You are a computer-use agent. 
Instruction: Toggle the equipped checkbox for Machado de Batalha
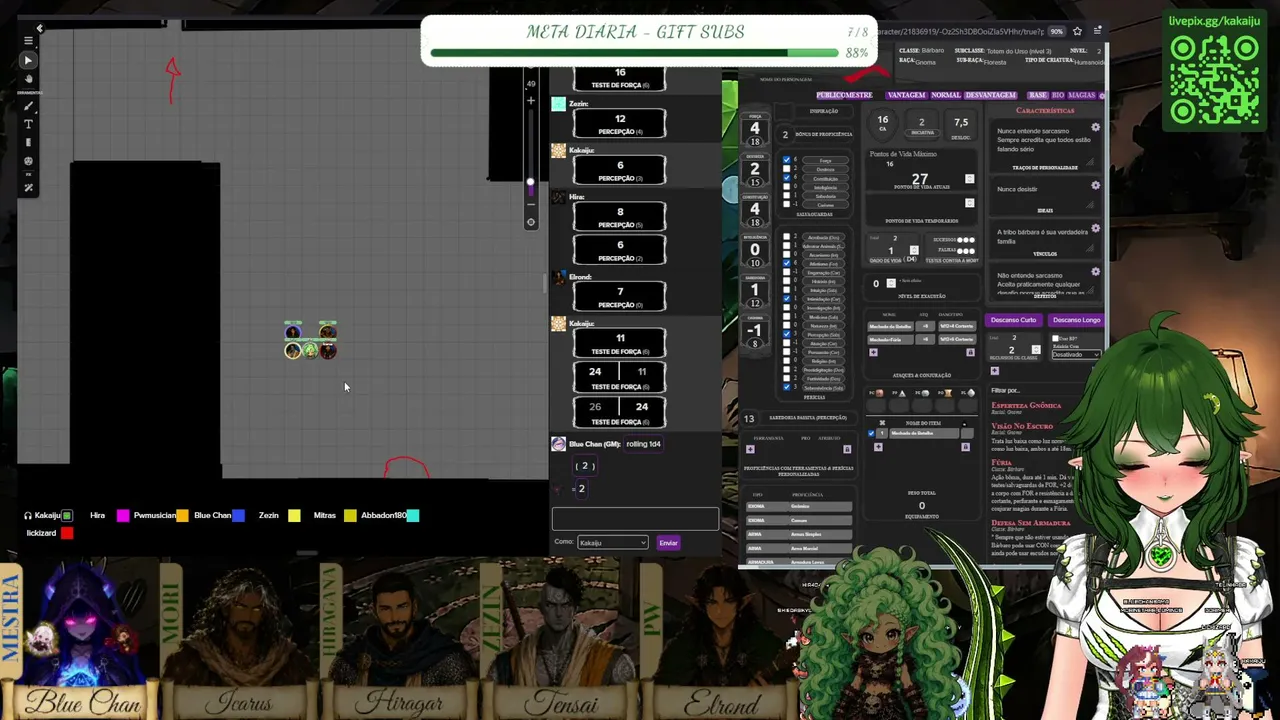871,433
